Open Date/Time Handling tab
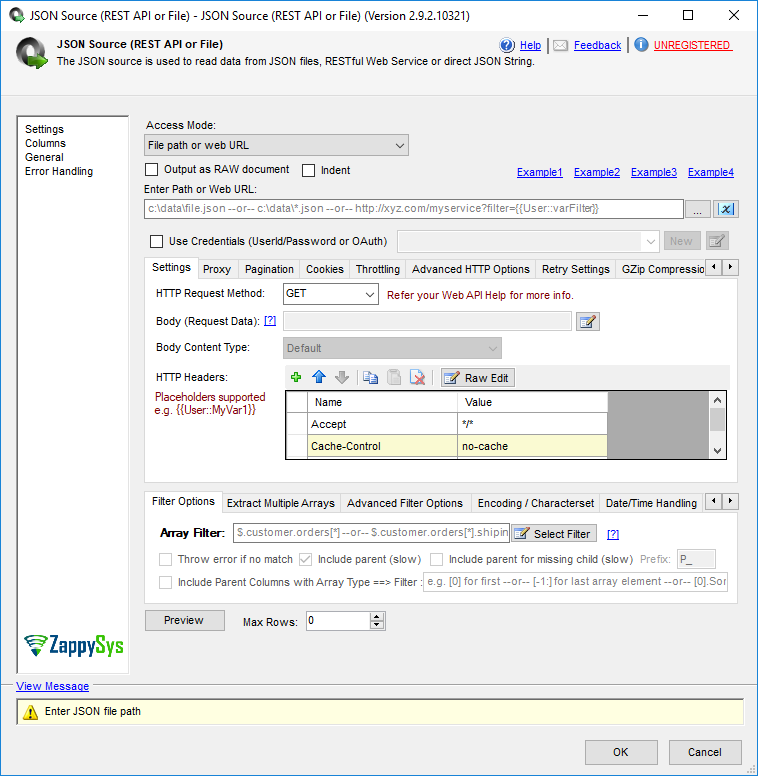 coord(651,503)
